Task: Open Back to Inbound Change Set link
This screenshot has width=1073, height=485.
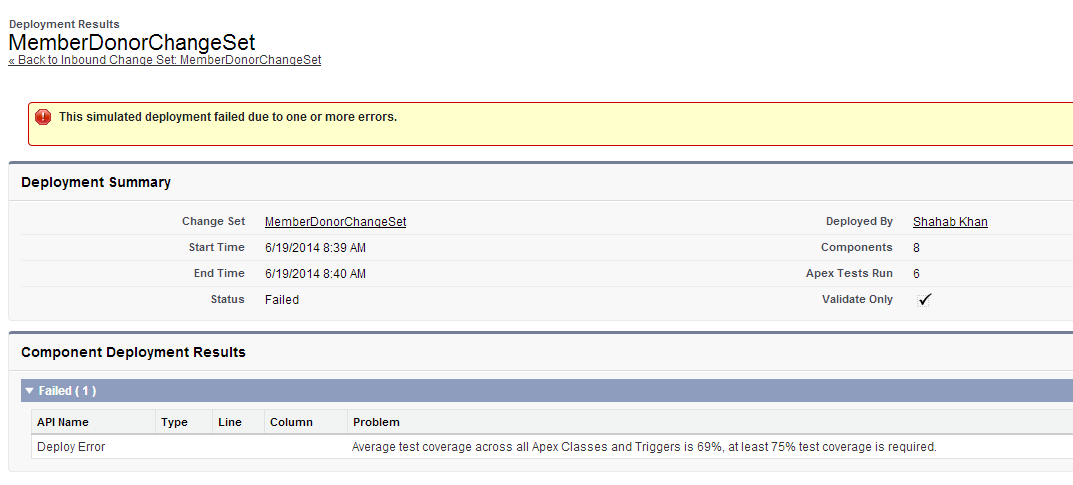Action: (165, 60)
